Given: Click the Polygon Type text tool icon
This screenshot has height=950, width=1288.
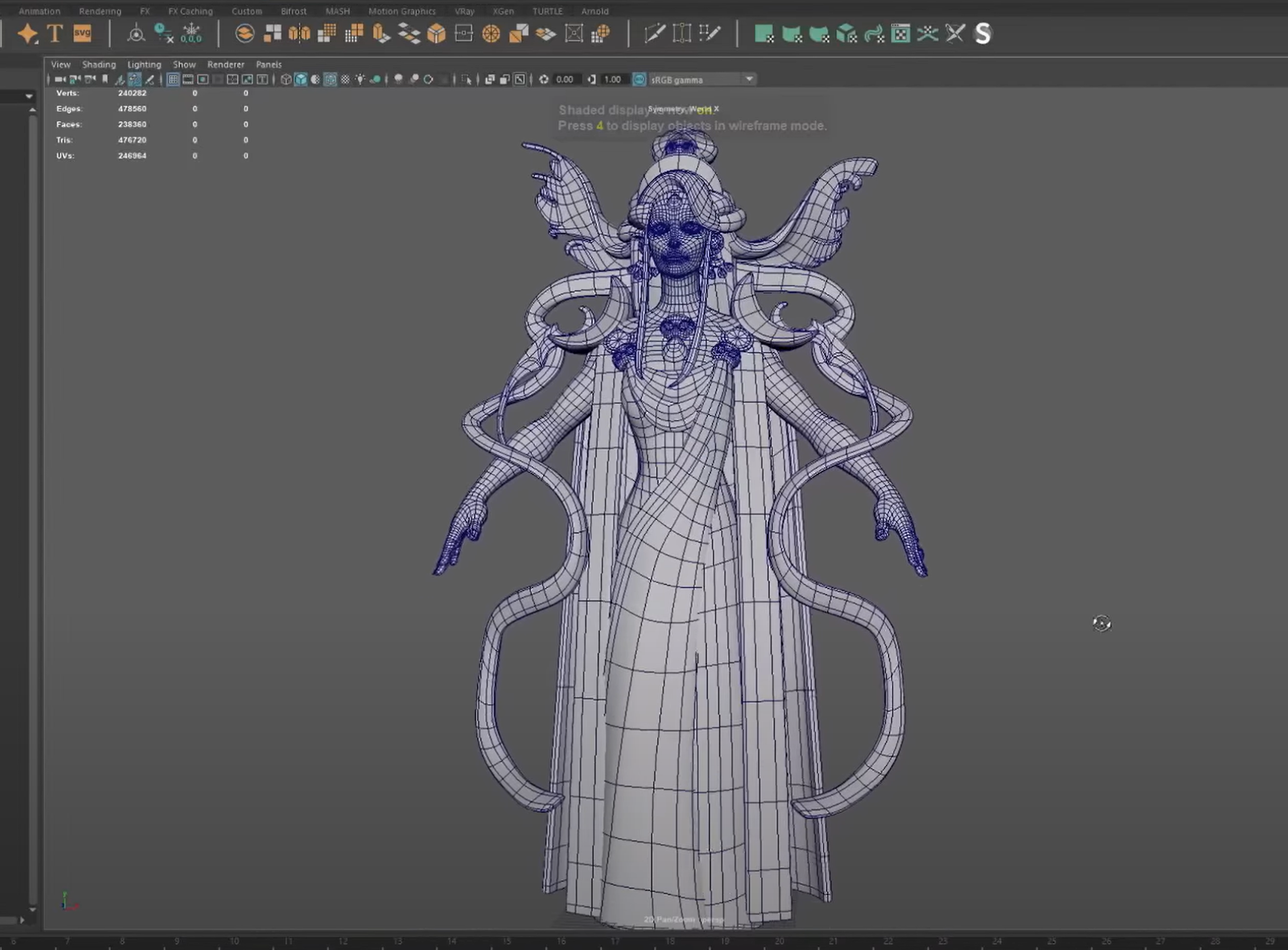Looking at the screenshot, I should [x=55, y=33].
